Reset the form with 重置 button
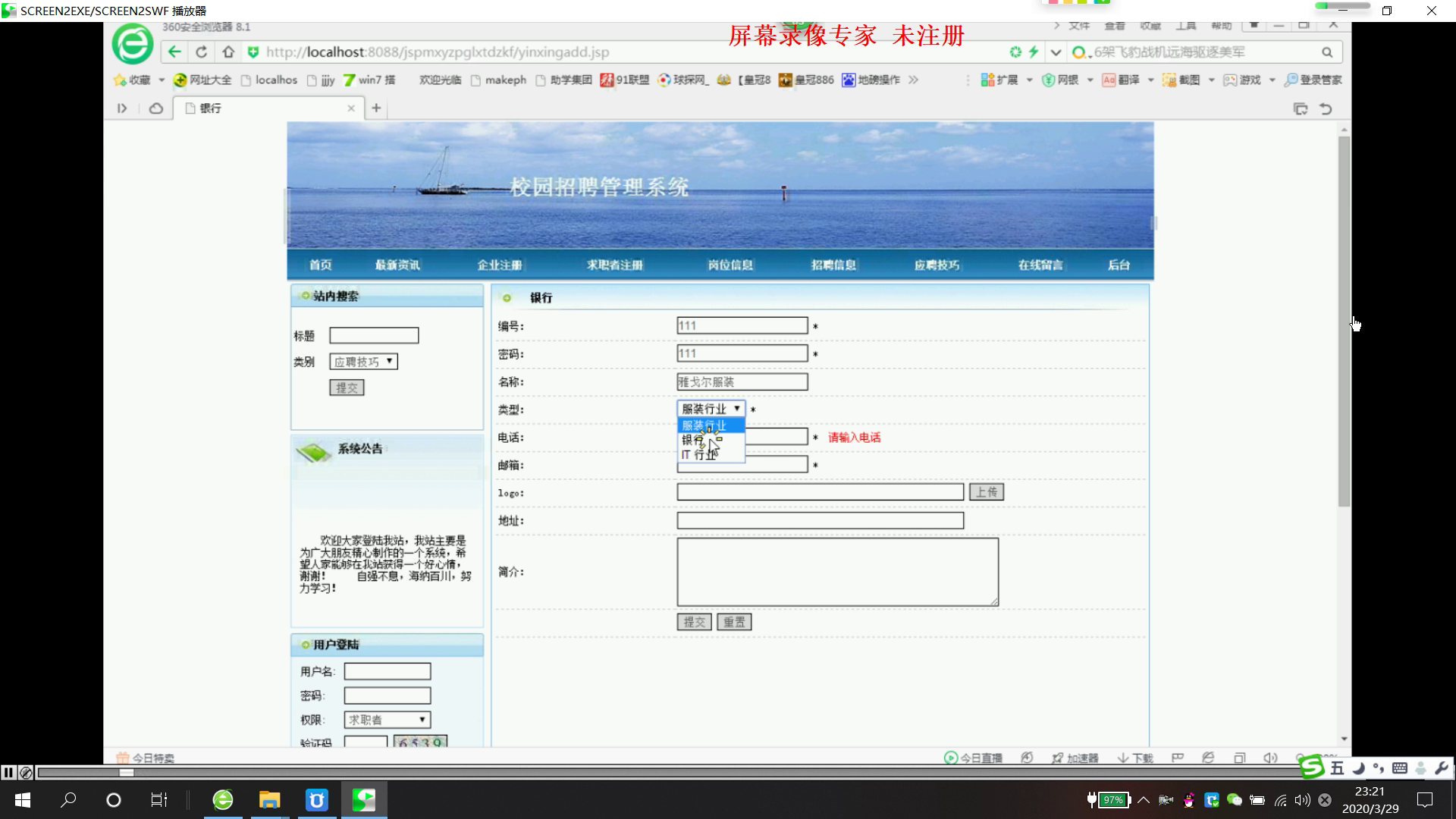This screenshot has height=819, width=1456. 734,622
